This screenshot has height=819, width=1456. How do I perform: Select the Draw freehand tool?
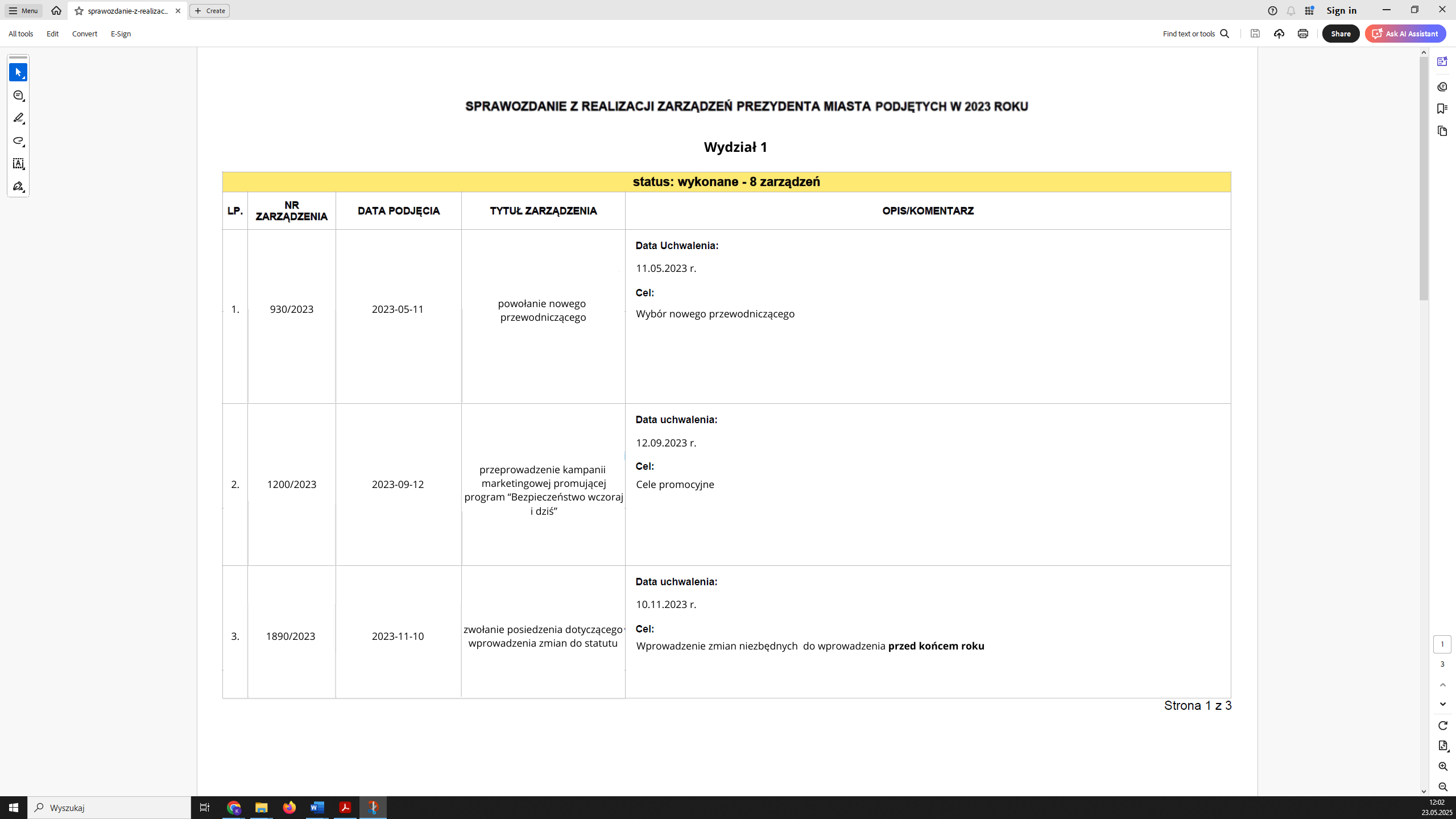click(18, 141)
